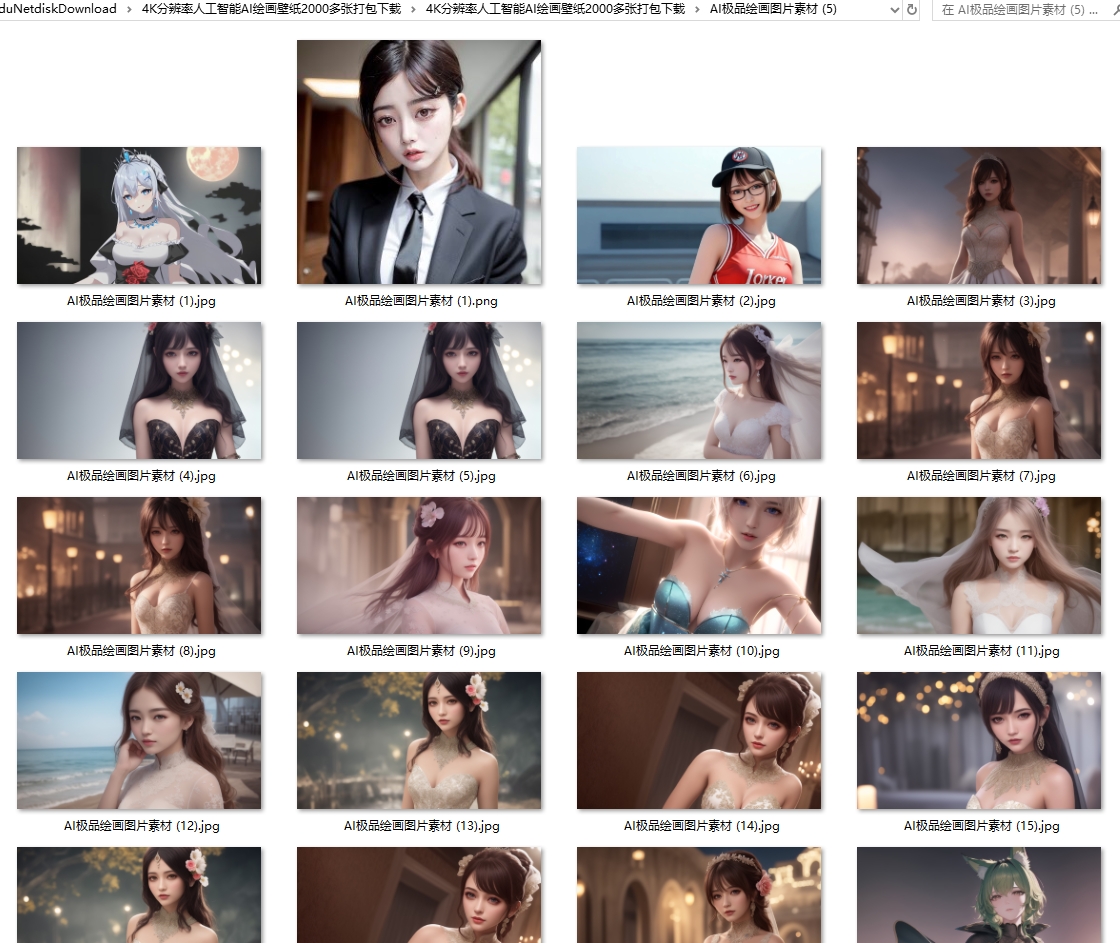Click the file name AI极品绘画图片素材 (3).jpg
Viewport: 1120px width, 943px height.
pos(980,301)
